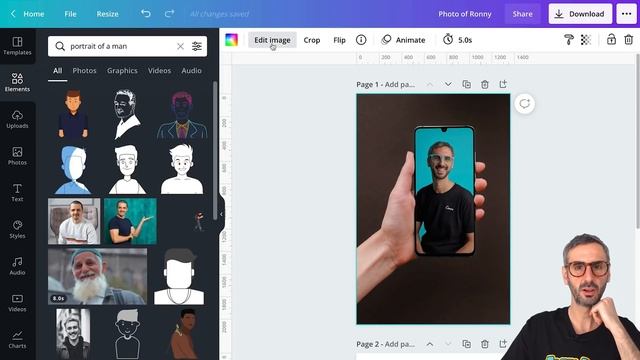The image size is (640, 360).
Task: Open the Videos sidebar panel
Action: pos(17,302)
